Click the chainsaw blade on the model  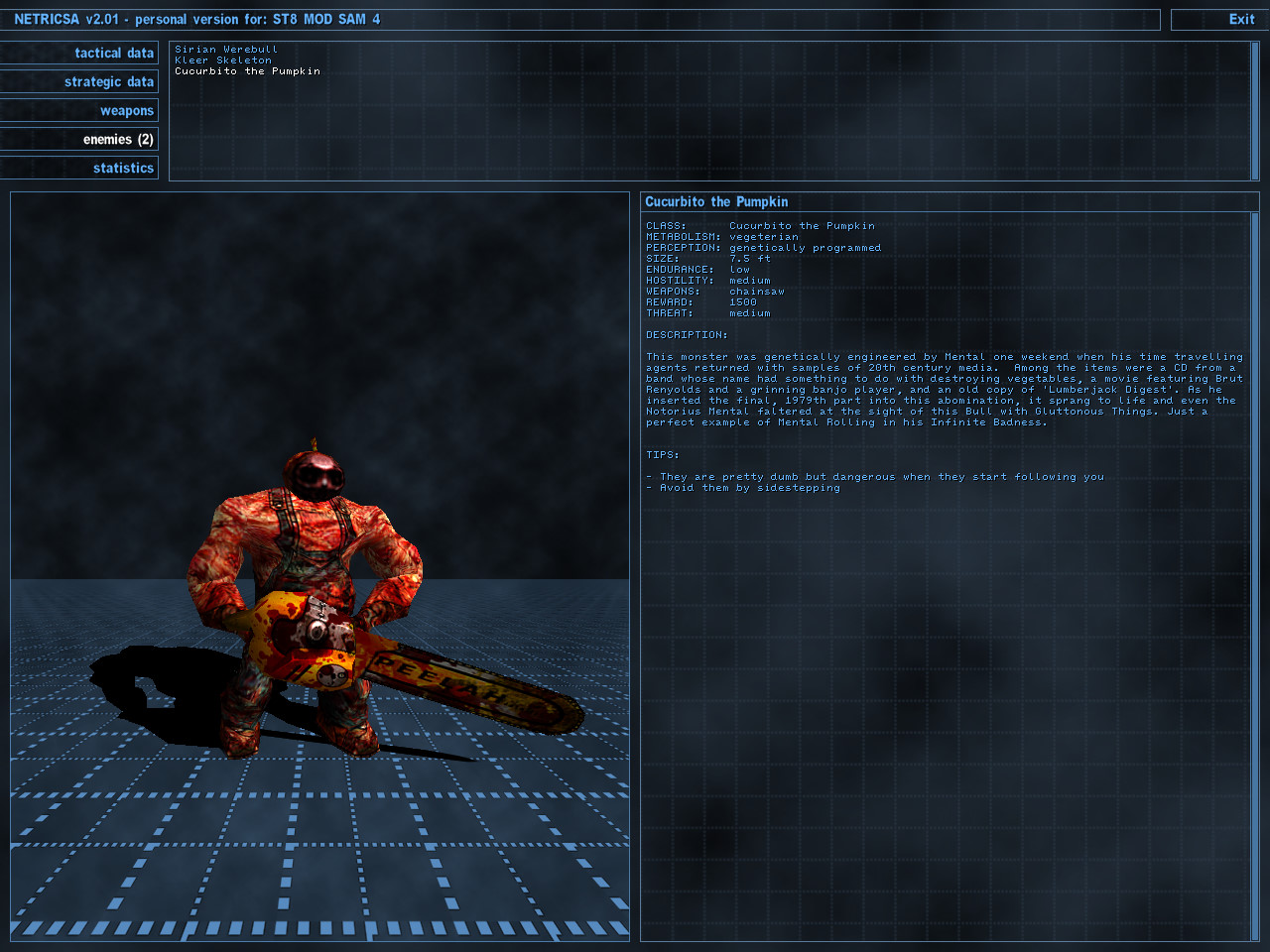click(x=476, y=690)
